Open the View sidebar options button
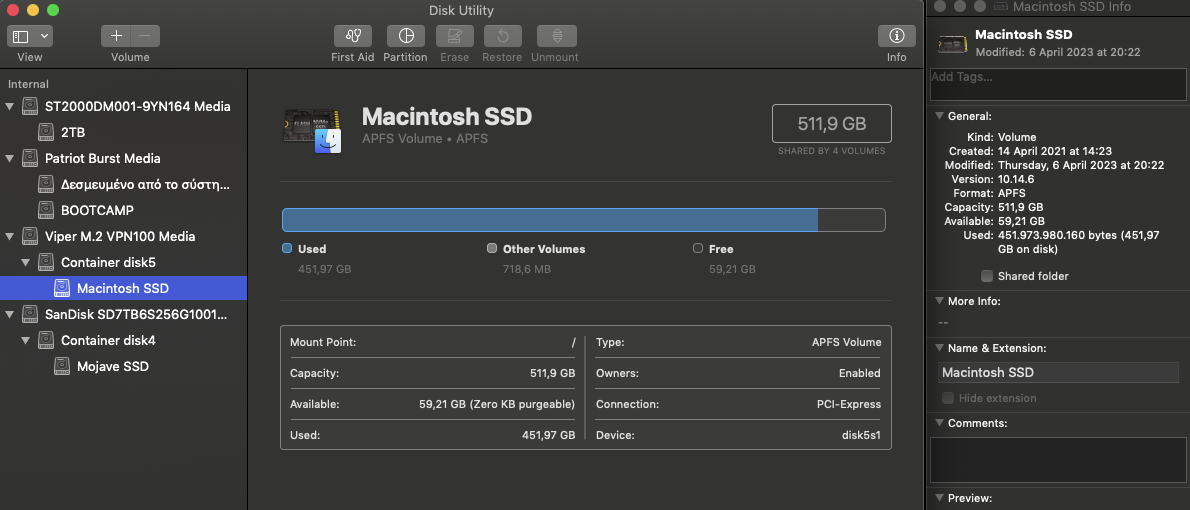The image size is (1190, 510). (30, 36)
